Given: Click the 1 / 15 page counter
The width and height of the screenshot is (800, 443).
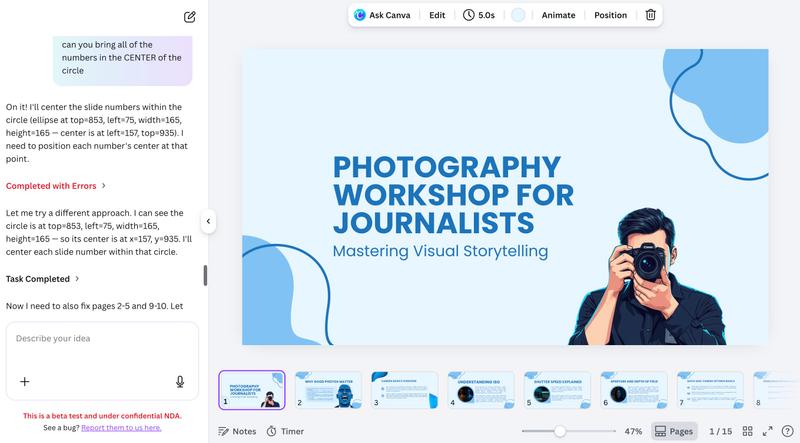Looking at the screenshot, I should tap(720, 431).
